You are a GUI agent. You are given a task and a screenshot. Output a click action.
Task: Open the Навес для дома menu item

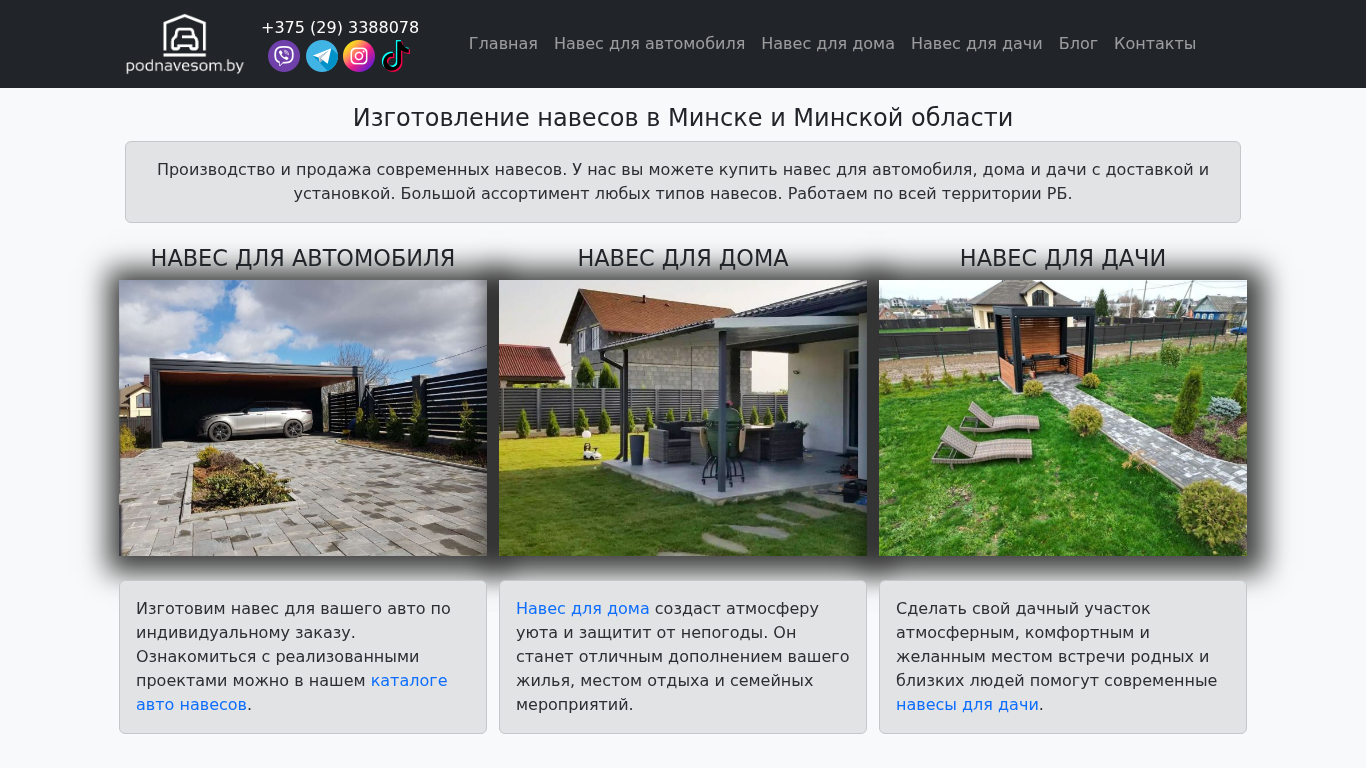(828, 44)
